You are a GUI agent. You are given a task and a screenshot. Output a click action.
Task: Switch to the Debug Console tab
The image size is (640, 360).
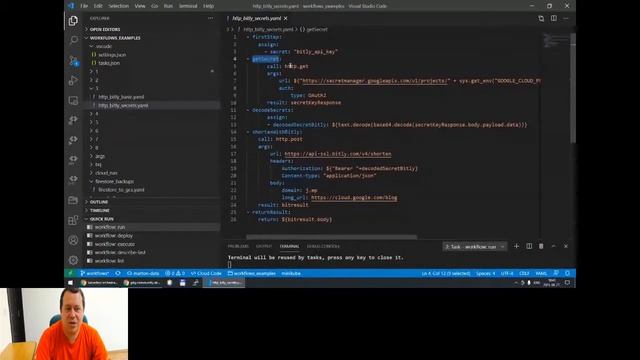click(323, 246)
